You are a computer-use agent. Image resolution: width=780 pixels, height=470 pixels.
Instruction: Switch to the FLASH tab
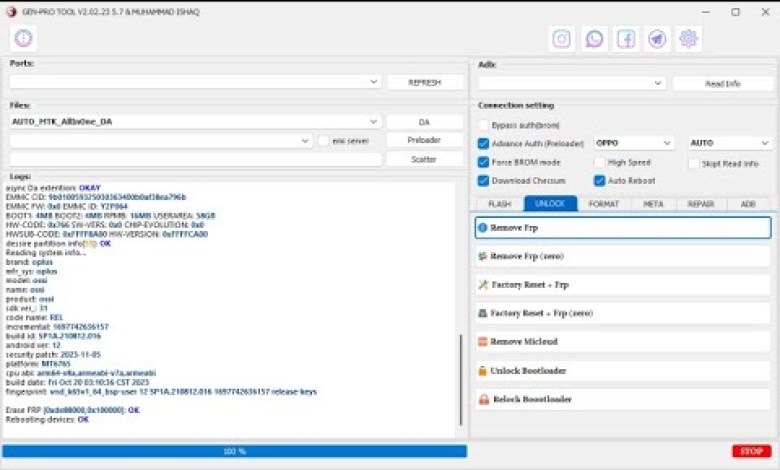point(499,203)
